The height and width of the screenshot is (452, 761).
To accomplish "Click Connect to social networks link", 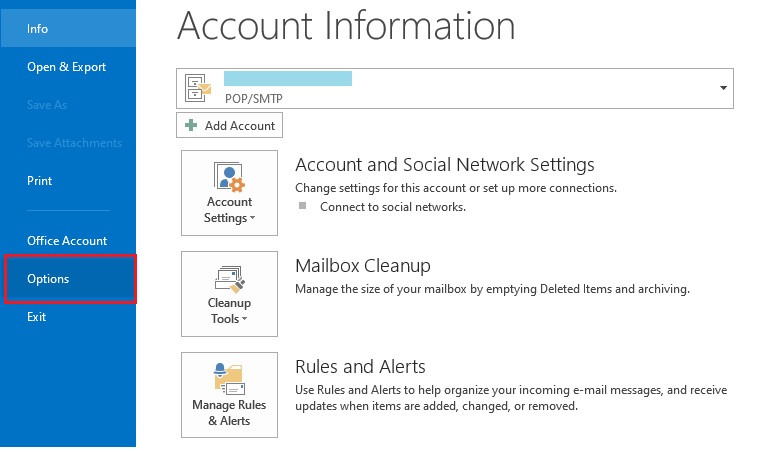I will pos(393,207).
